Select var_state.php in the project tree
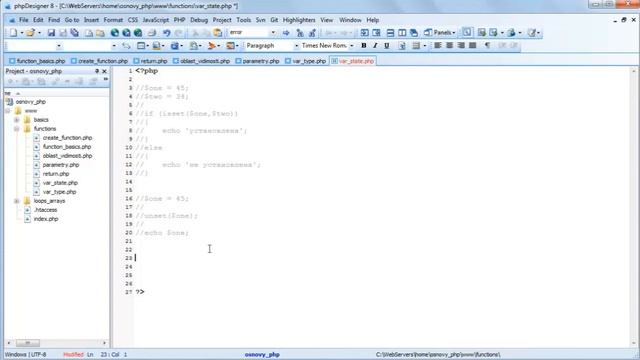Screen dimensions: 640x360 tap(60, 183)
